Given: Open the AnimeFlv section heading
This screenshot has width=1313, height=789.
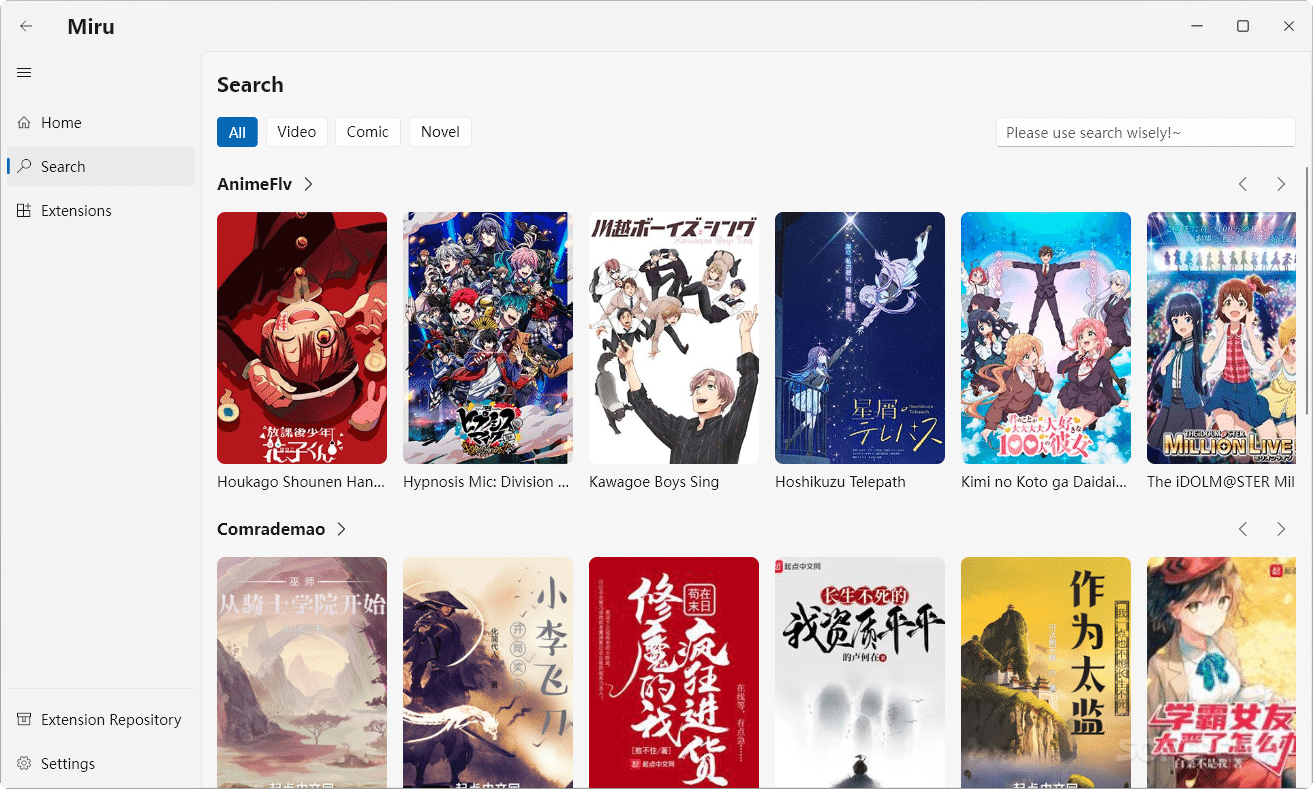Looking at the screenshot, I should [x=254, y=184].
